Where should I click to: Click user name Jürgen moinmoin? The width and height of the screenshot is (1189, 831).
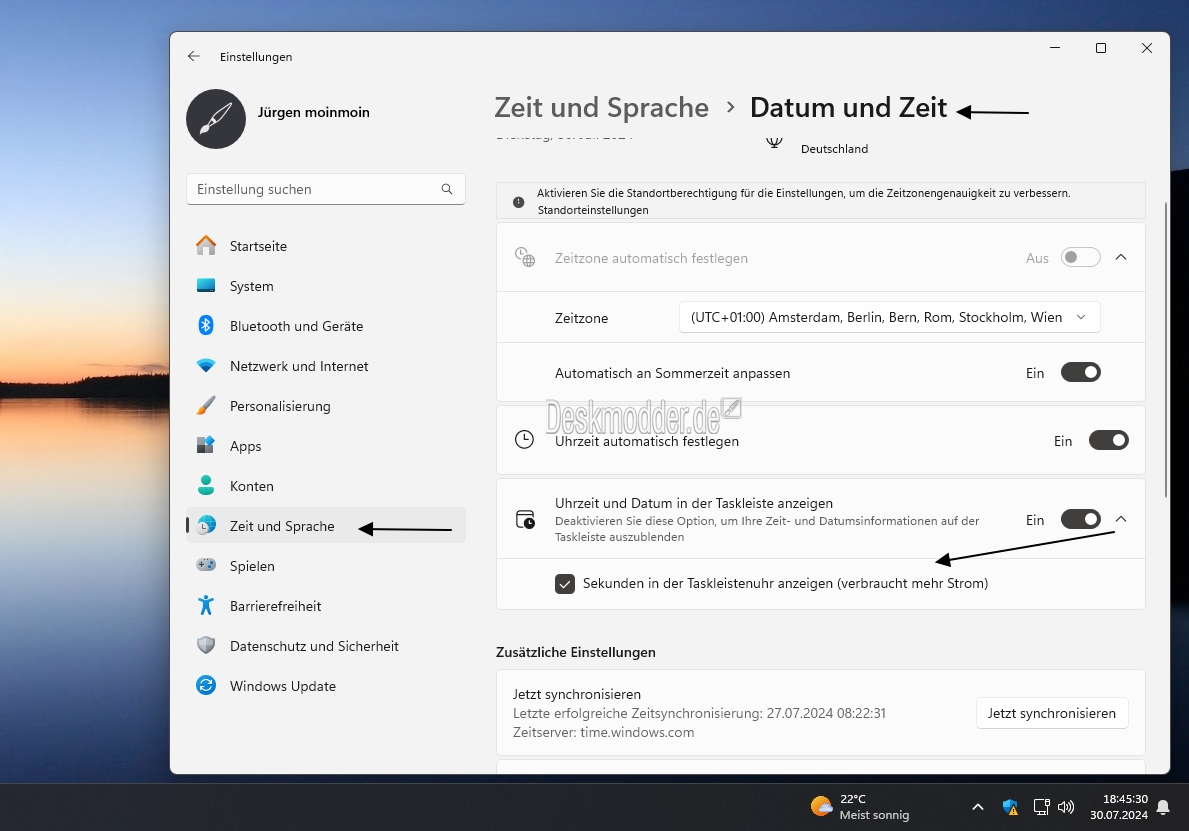314,112
